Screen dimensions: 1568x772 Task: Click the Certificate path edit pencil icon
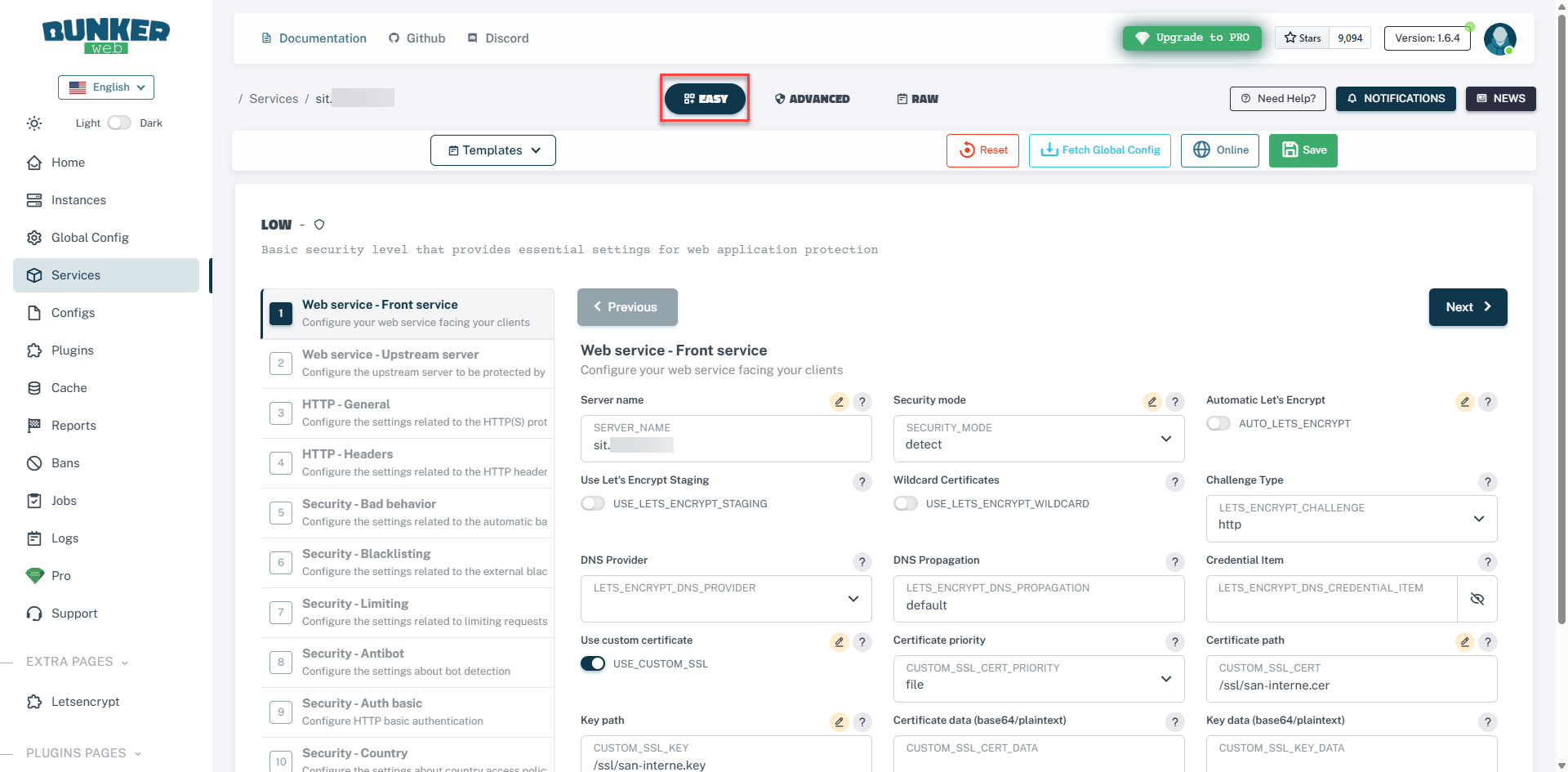[1464, 642]
